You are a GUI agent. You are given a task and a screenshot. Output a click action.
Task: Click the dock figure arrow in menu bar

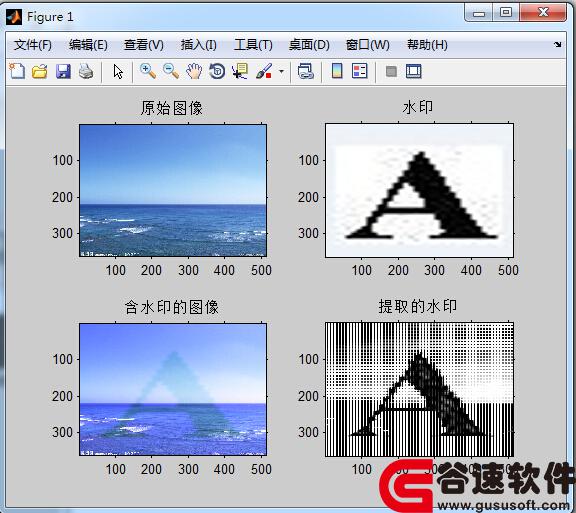pyautogui.click(x=558, y=44)
